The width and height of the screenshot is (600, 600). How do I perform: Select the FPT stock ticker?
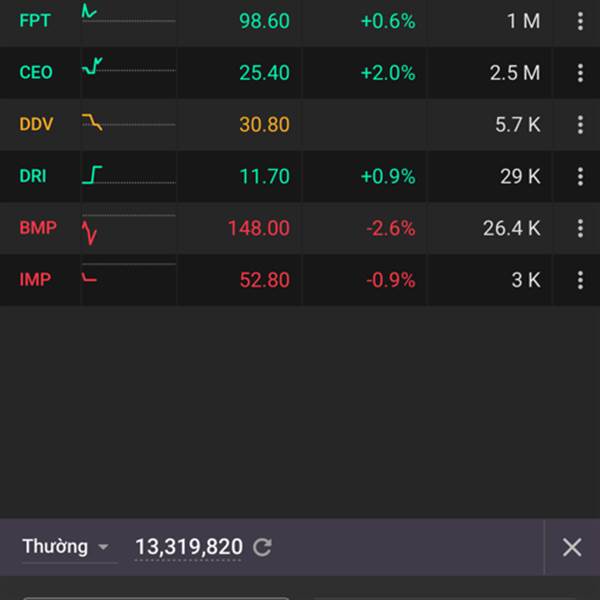tap(35, 21)
